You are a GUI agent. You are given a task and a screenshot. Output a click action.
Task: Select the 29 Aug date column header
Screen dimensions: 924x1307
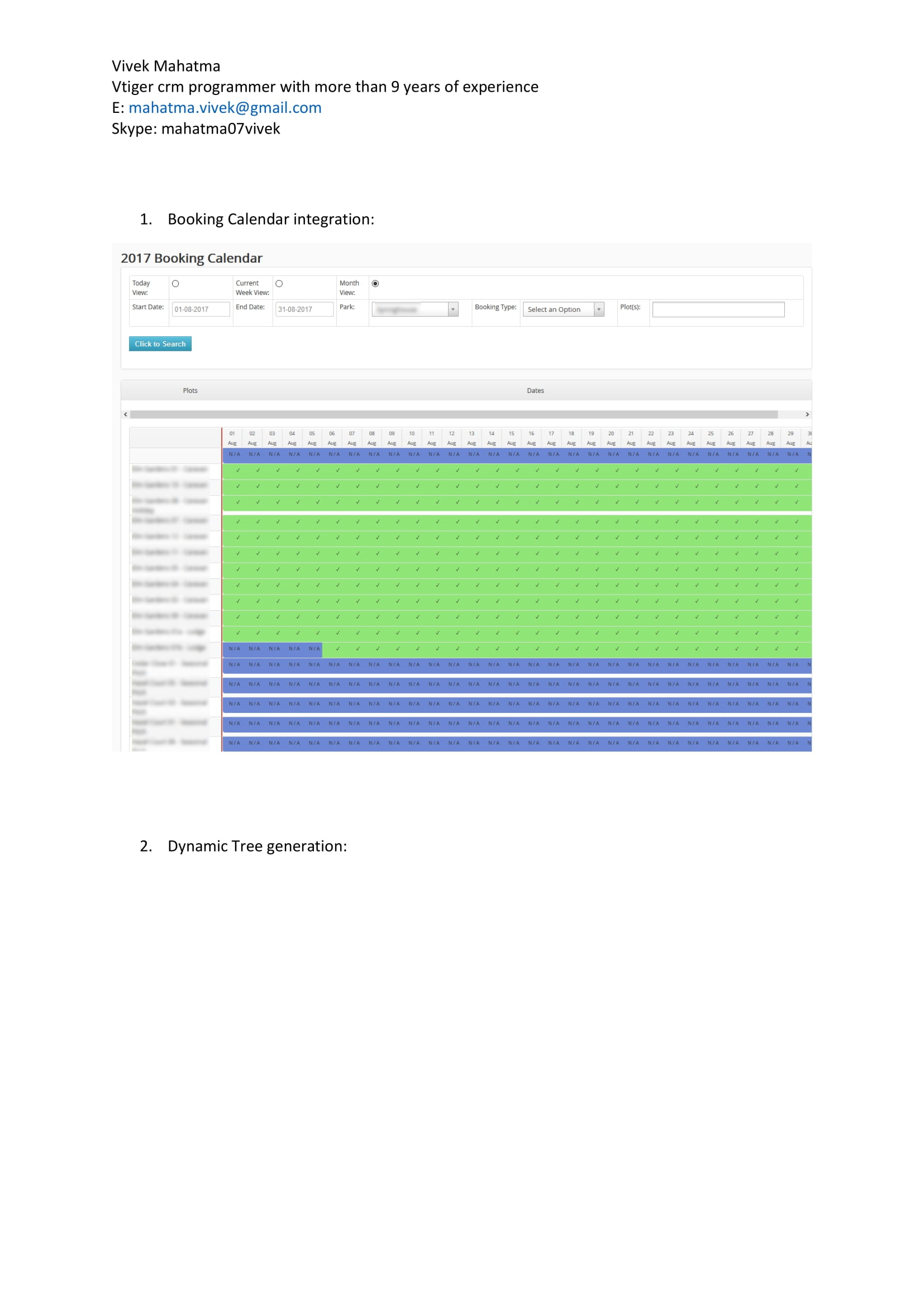point(790,438)
